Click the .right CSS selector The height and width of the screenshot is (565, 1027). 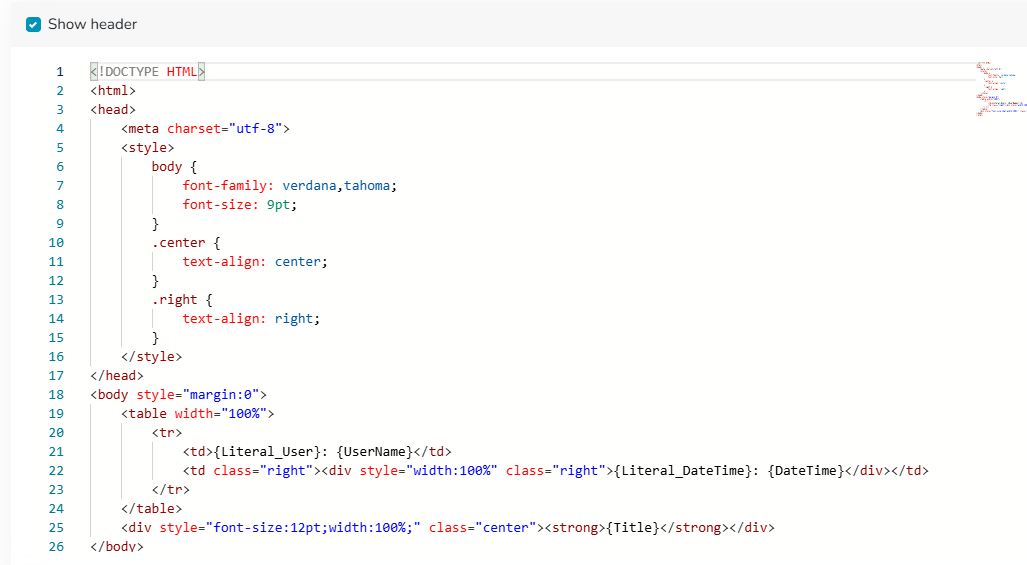coord(175,300)
